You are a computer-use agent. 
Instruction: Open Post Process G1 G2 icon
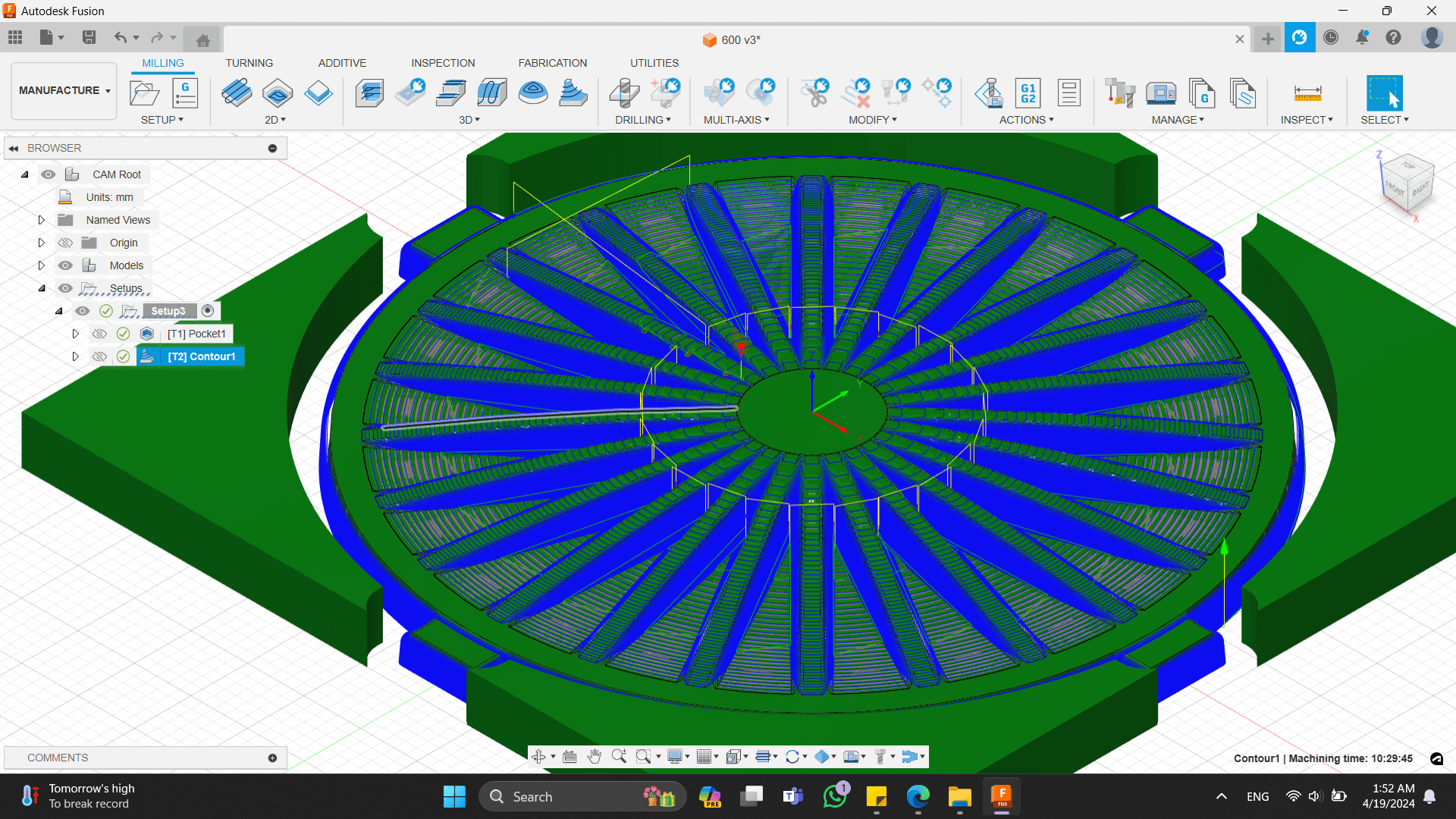1028,93
